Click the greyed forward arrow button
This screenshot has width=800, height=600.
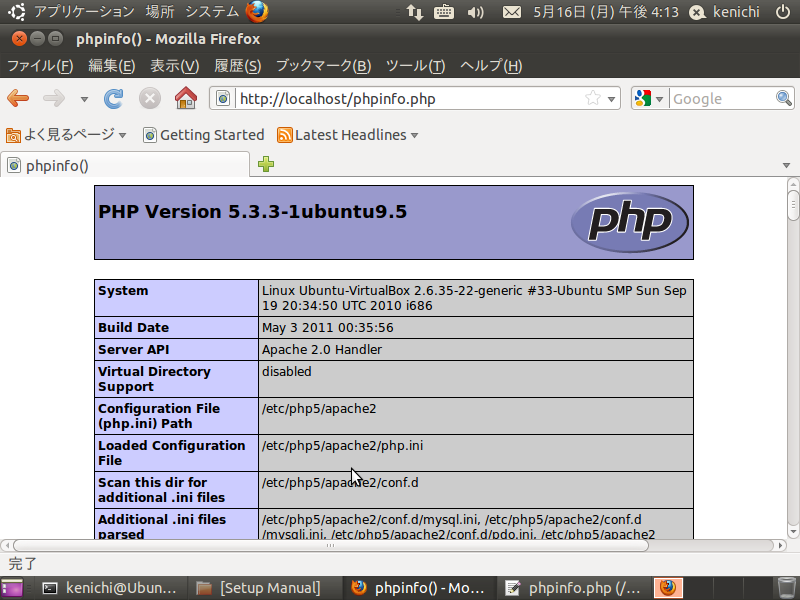click(54, 98)
